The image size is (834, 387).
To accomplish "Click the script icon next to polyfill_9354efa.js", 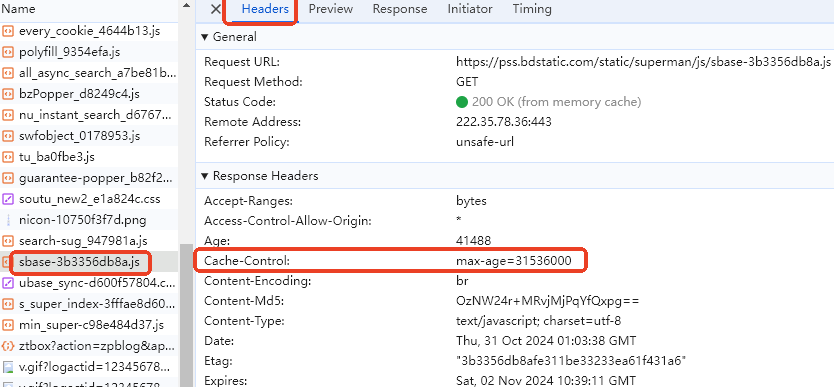I will 7,52.
